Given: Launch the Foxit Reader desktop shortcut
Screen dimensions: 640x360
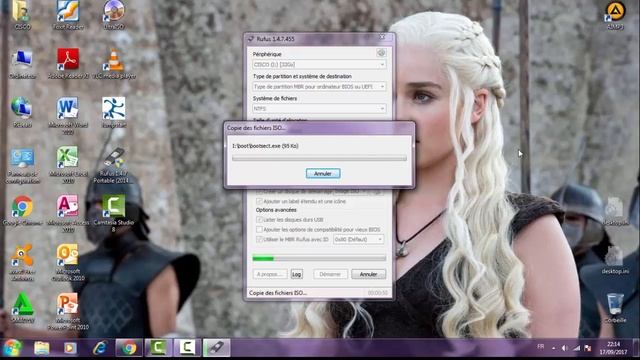Looking at the screenshot, I should [68, 15].
